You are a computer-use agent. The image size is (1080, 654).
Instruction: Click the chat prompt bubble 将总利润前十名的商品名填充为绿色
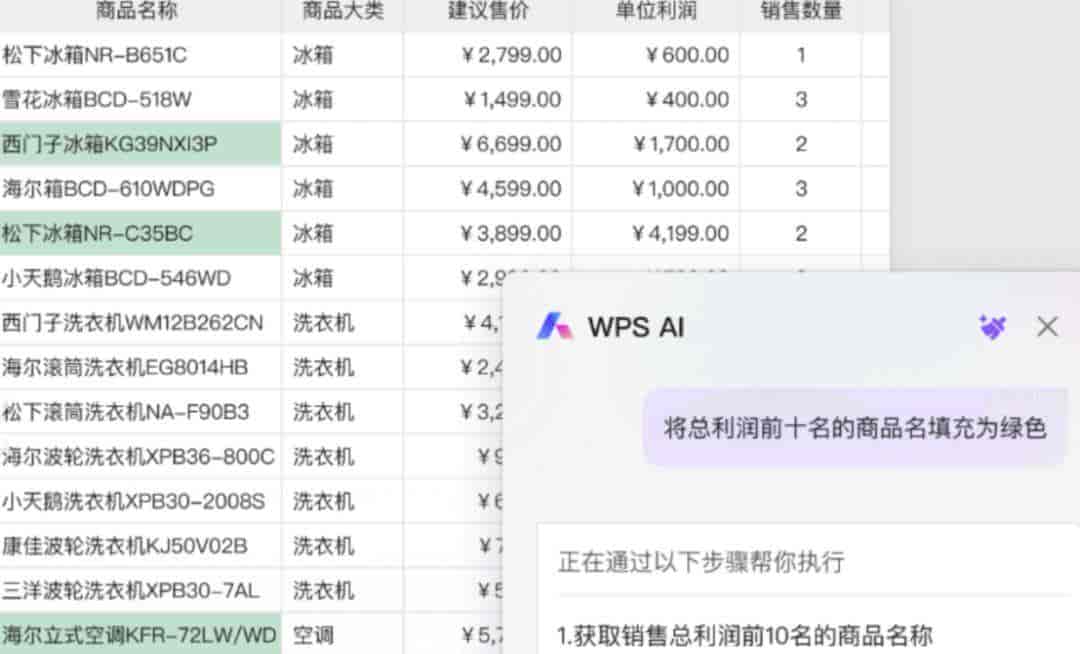[855, 428]
